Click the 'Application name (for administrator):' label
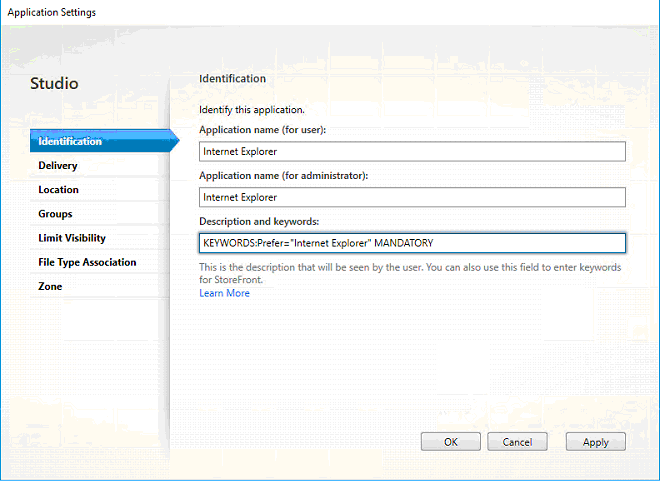660x482 pixels. [x=284, y=176]
